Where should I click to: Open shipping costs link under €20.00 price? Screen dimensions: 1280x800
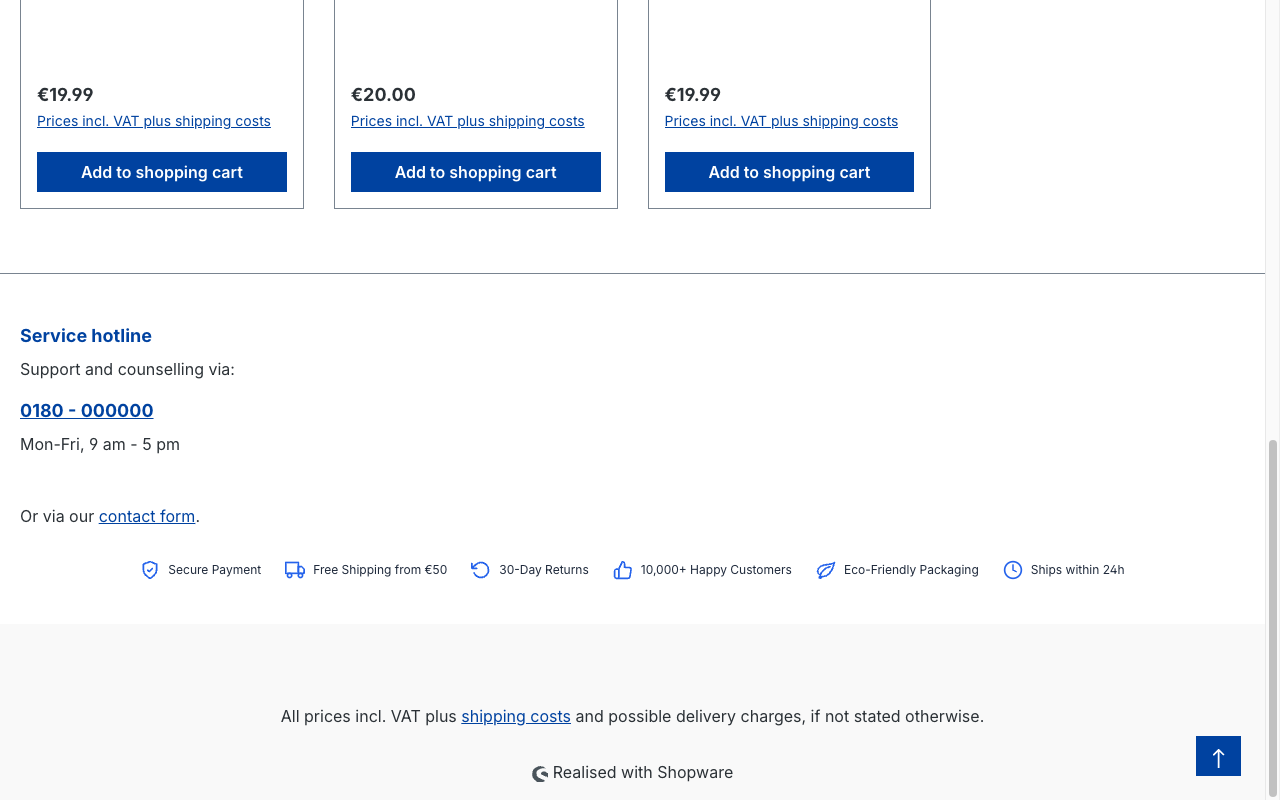click(x=468, y=121)
